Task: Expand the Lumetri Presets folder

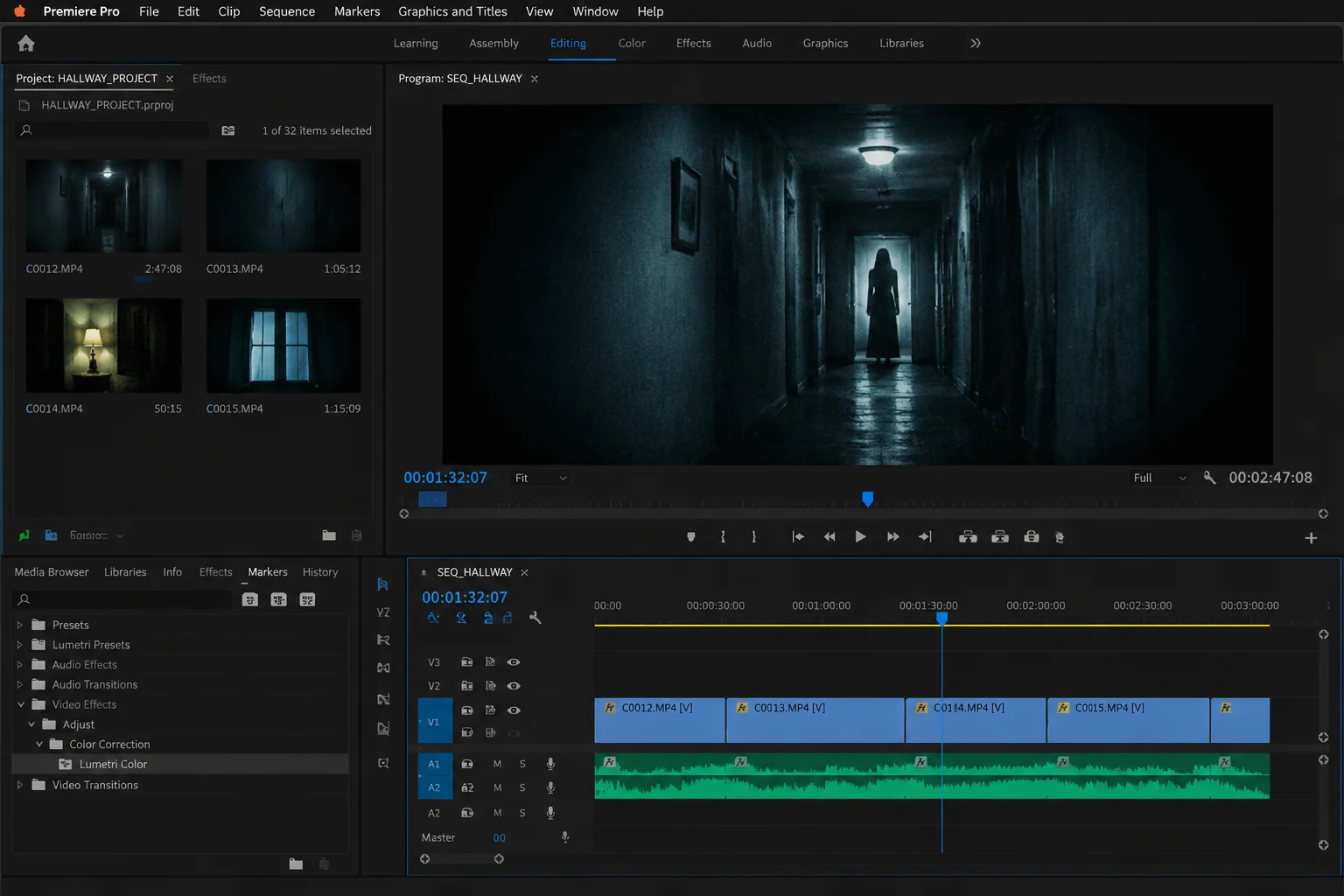Action: coord(19,645)
